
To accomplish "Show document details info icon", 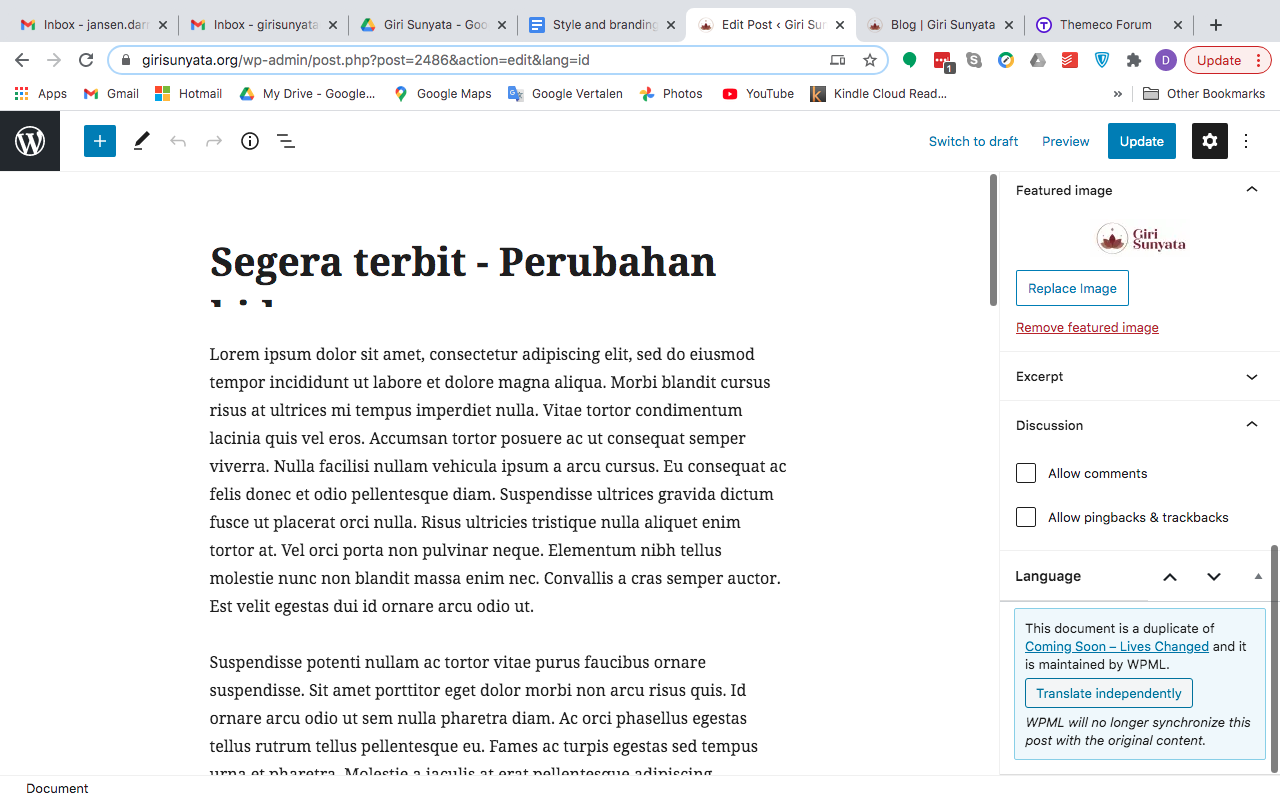I will coord(250,141).
